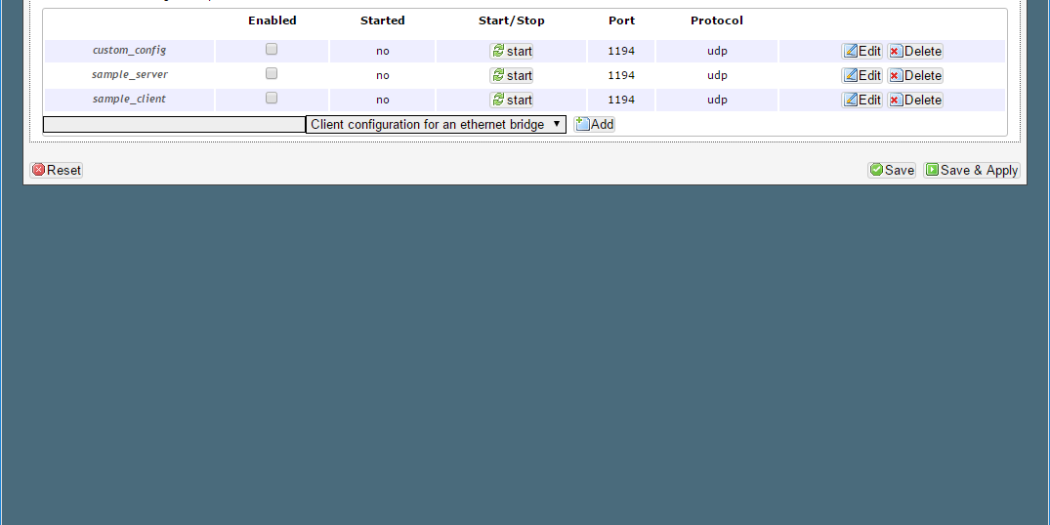The width and height of the screenshot is (1050, 525).
Task: Start the custom_config OpenVPN instance
Action: [511, 51]
